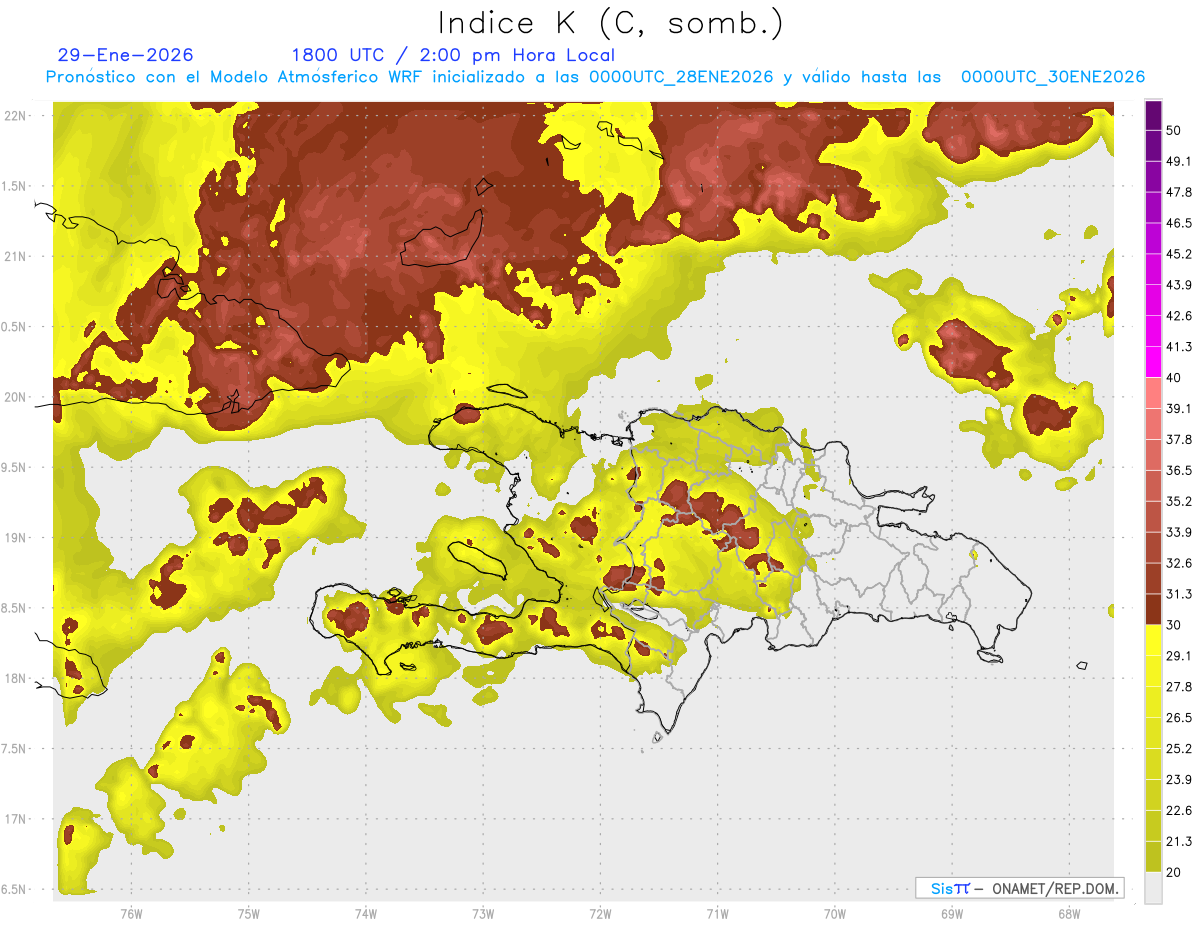
Task: Click the "37.8" color bar value
Action: [x=1179, y=439]
